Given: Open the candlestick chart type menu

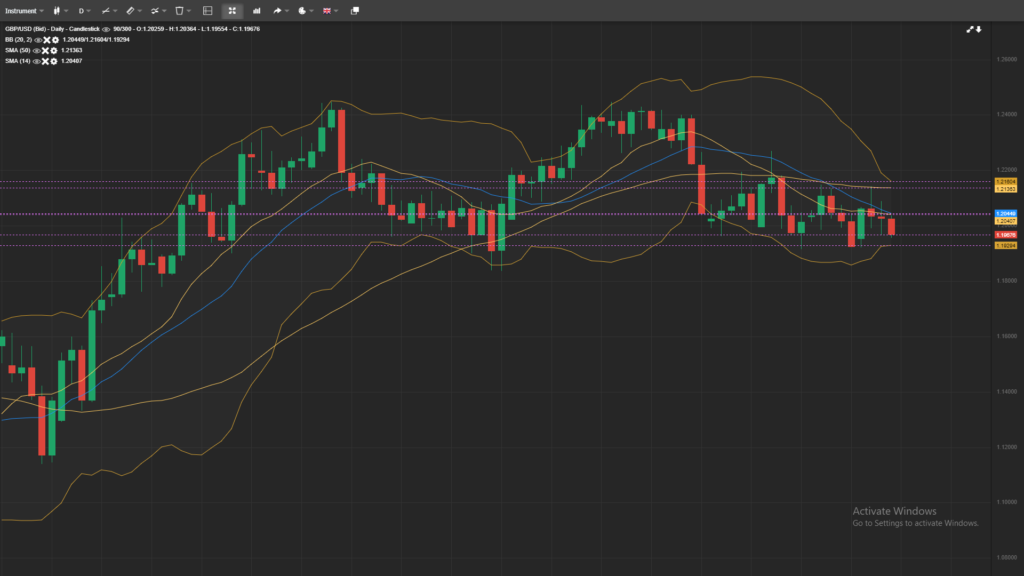Looking at the screenshot, I should (57, 11).
